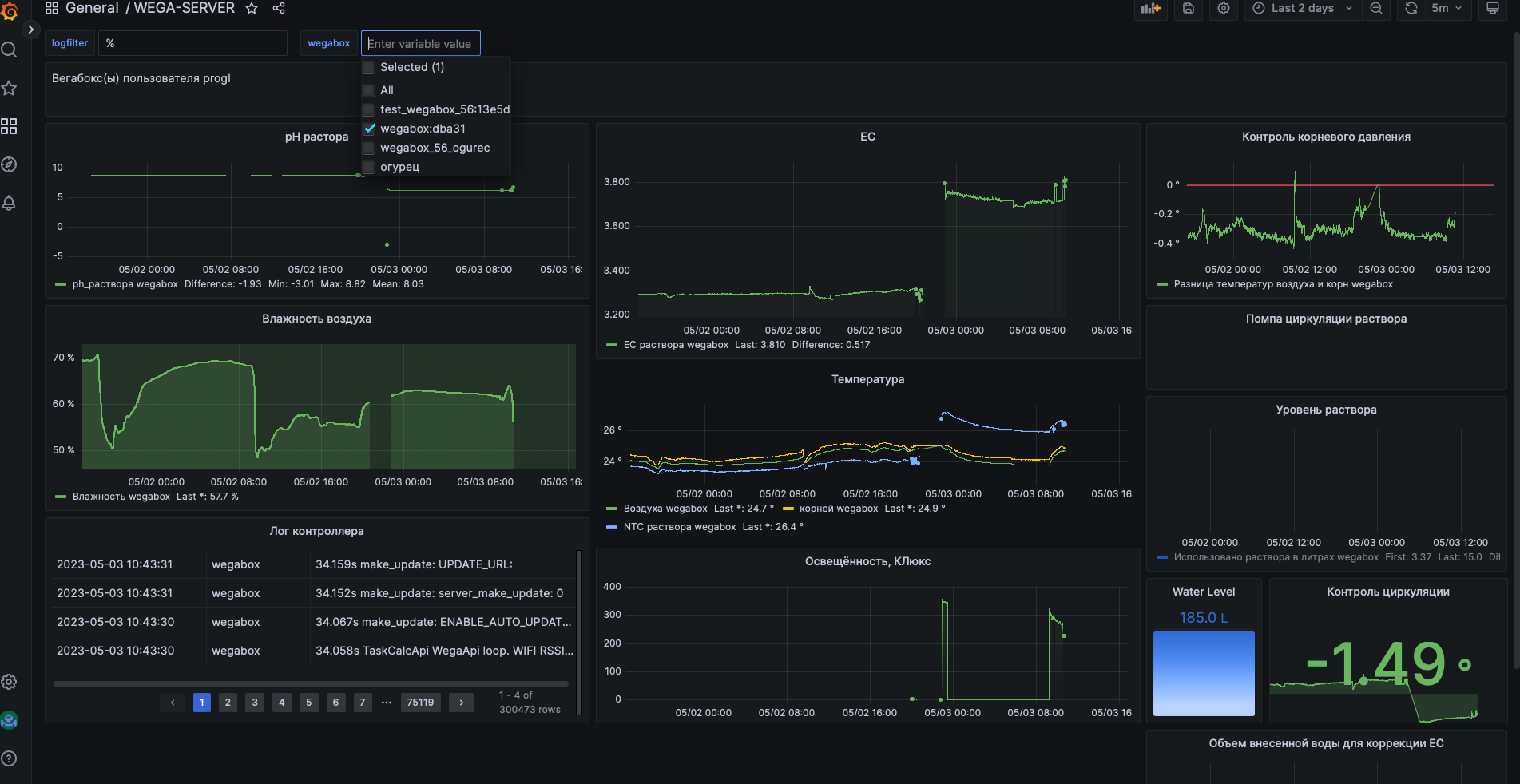1520x784 pixels.
Task: Click the Search icon in the sidebar
Action: click(10, 49)
